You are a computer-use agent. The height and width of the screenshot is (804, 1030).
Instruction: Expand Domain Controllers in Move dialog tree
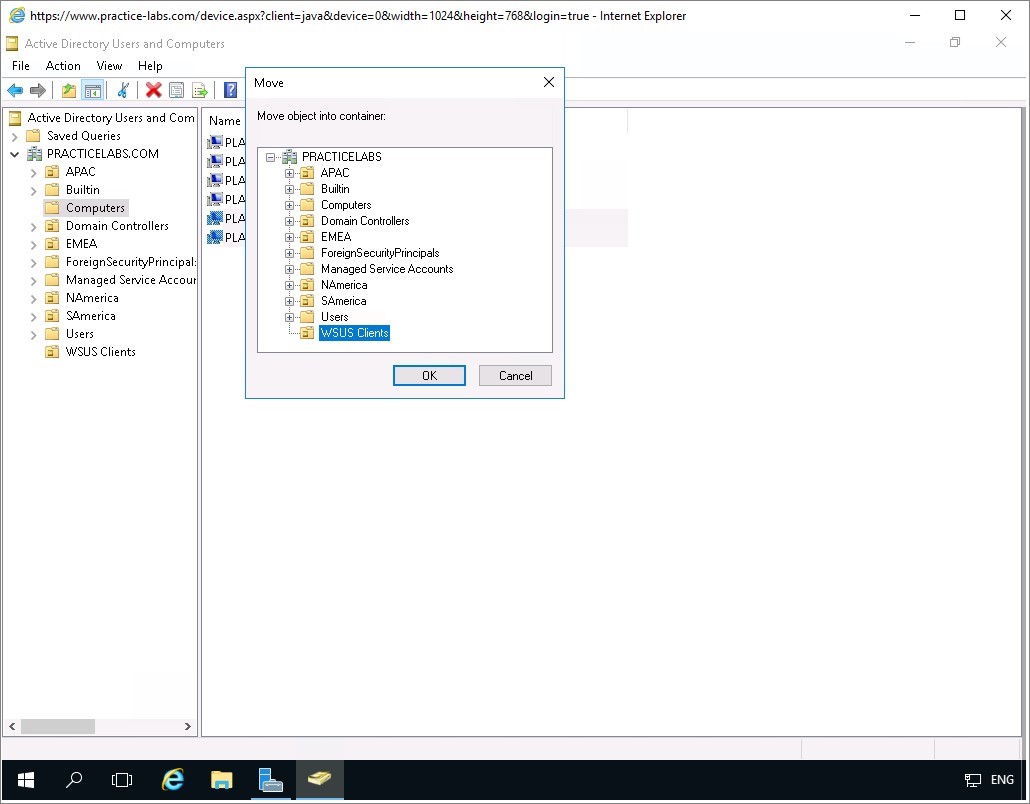coord(290,221)
